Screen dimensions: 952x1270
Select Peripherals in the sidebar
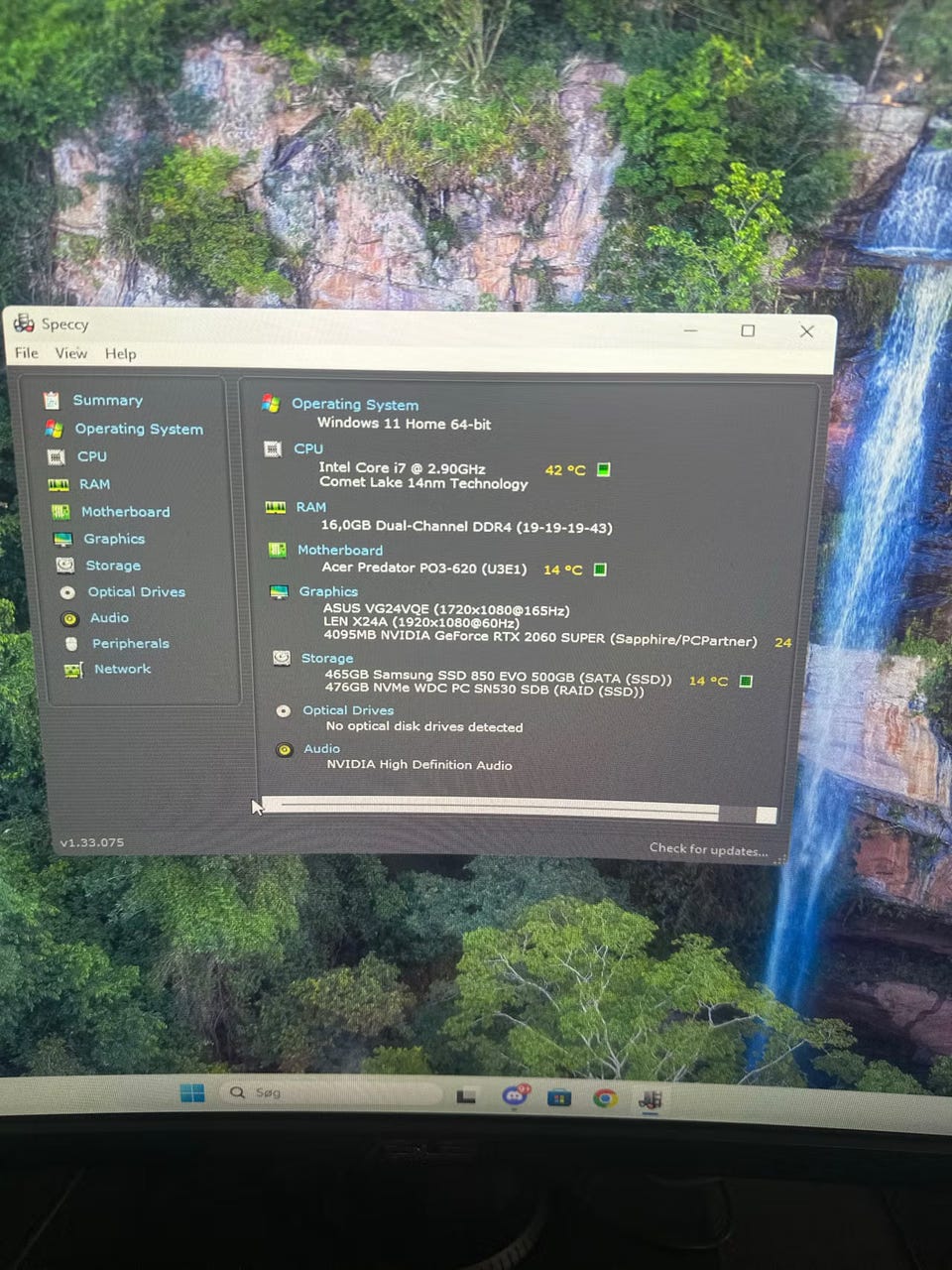coord(130,644)
